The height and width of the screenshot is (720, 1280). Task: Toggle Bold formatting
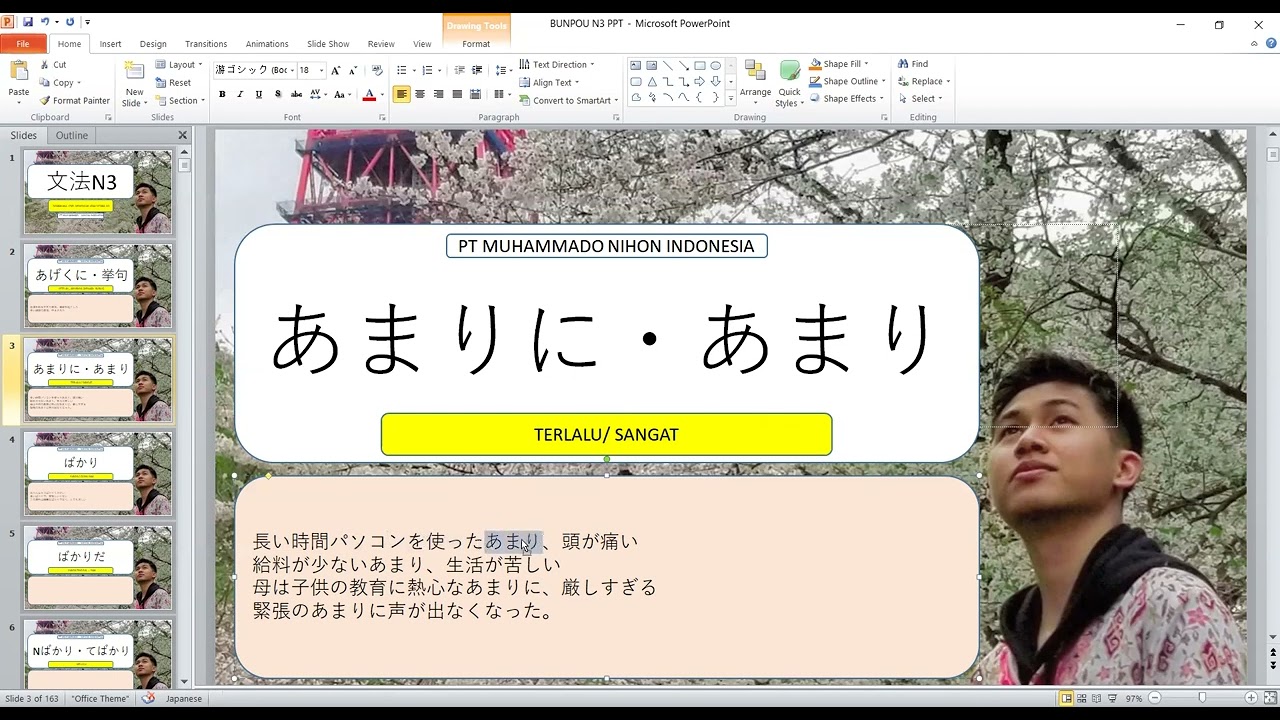[222, 94]
